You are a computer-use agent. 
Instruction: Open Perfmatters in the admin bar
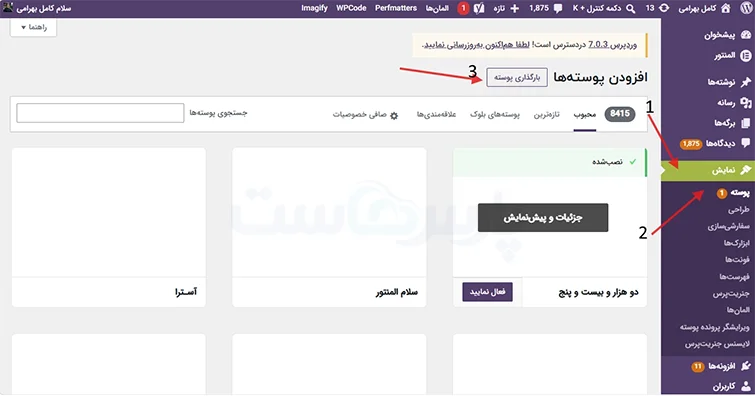point(396,8)
